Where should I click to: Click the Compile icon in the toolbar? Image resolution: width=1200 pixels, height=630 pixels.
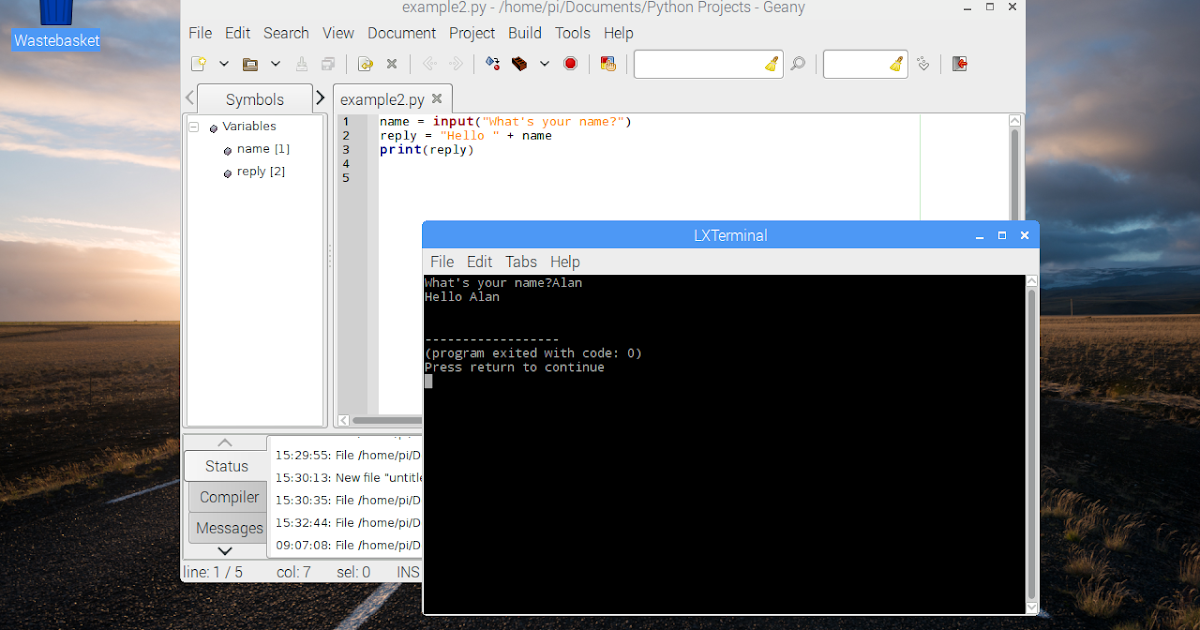click(x=492, y=64)
